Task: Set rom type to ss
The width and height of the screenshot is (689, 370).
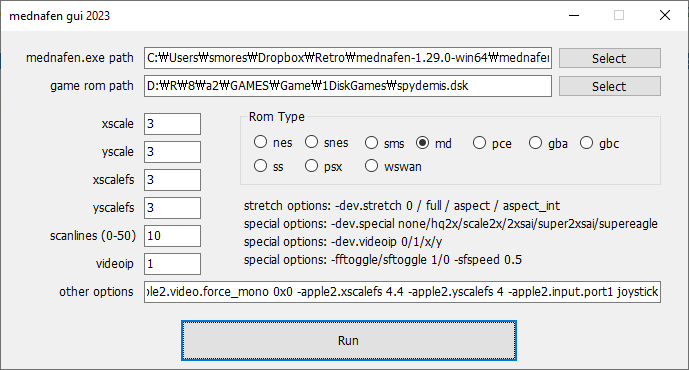Action: coord(261,166)
